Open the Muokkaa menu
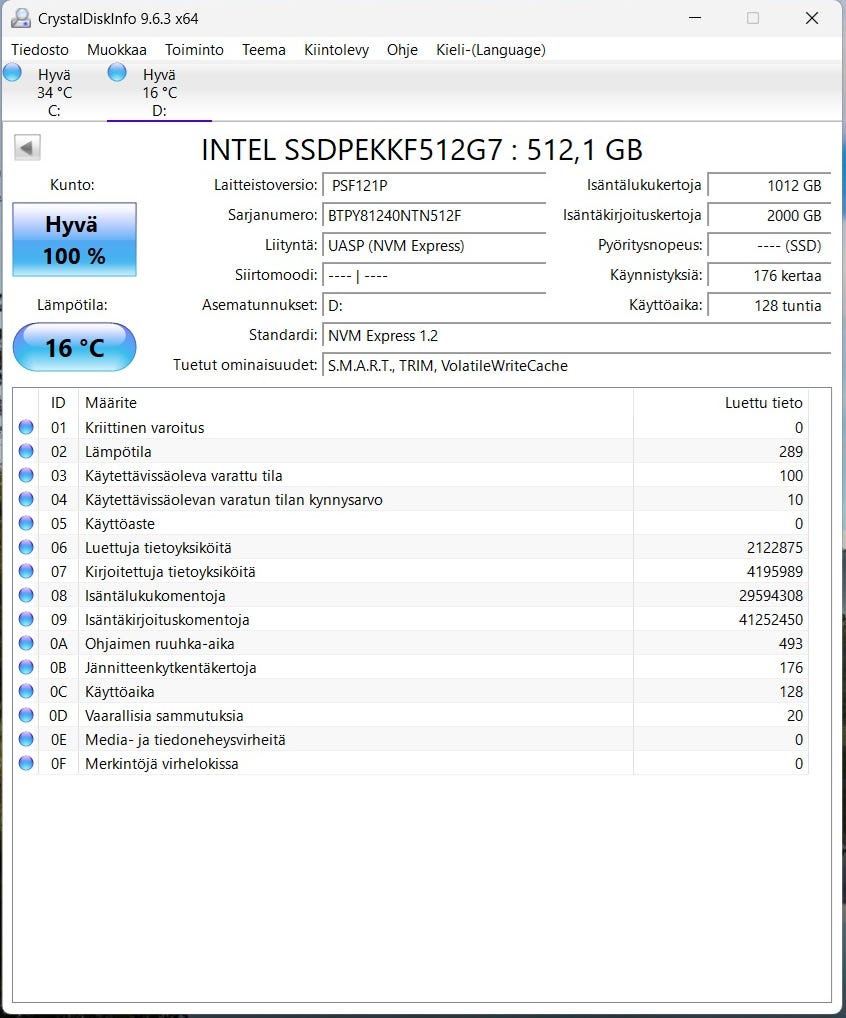Screen dimensions: 846x1018 tap(117, 50)
